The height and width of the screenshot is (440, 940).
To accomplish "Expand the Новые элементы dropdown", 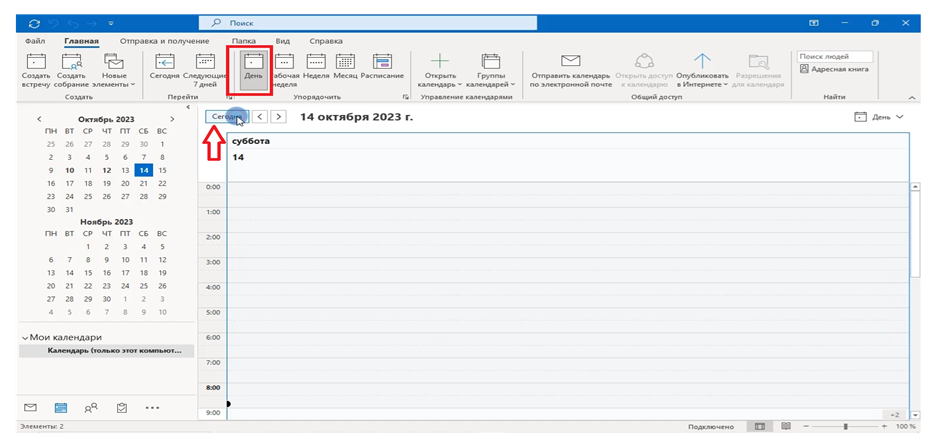I will click(x=114, y=84).
